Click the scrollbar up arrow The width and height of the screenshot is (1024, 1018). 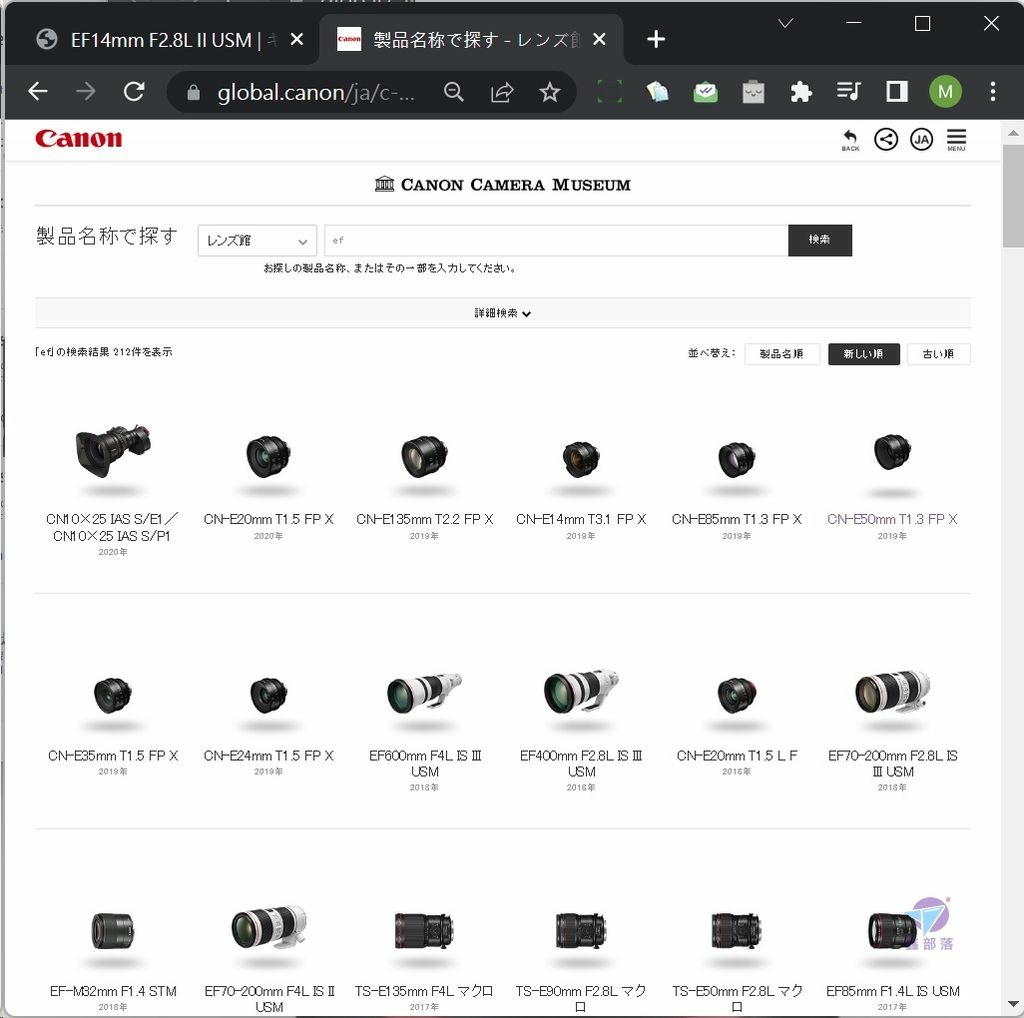pyautogui.click(x=1013, y=133)
